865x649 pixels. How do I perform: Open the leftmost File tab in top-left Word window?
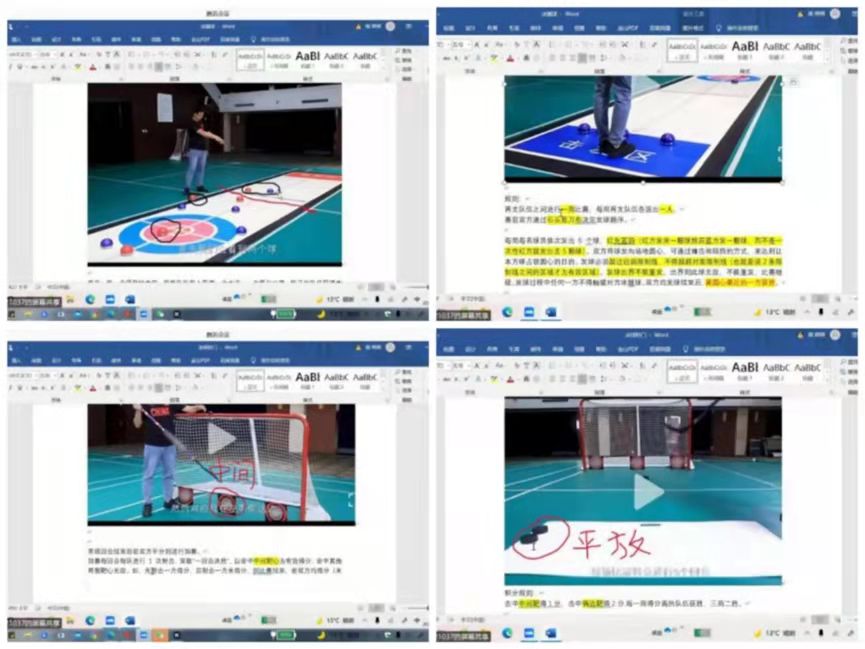(15, 40)
